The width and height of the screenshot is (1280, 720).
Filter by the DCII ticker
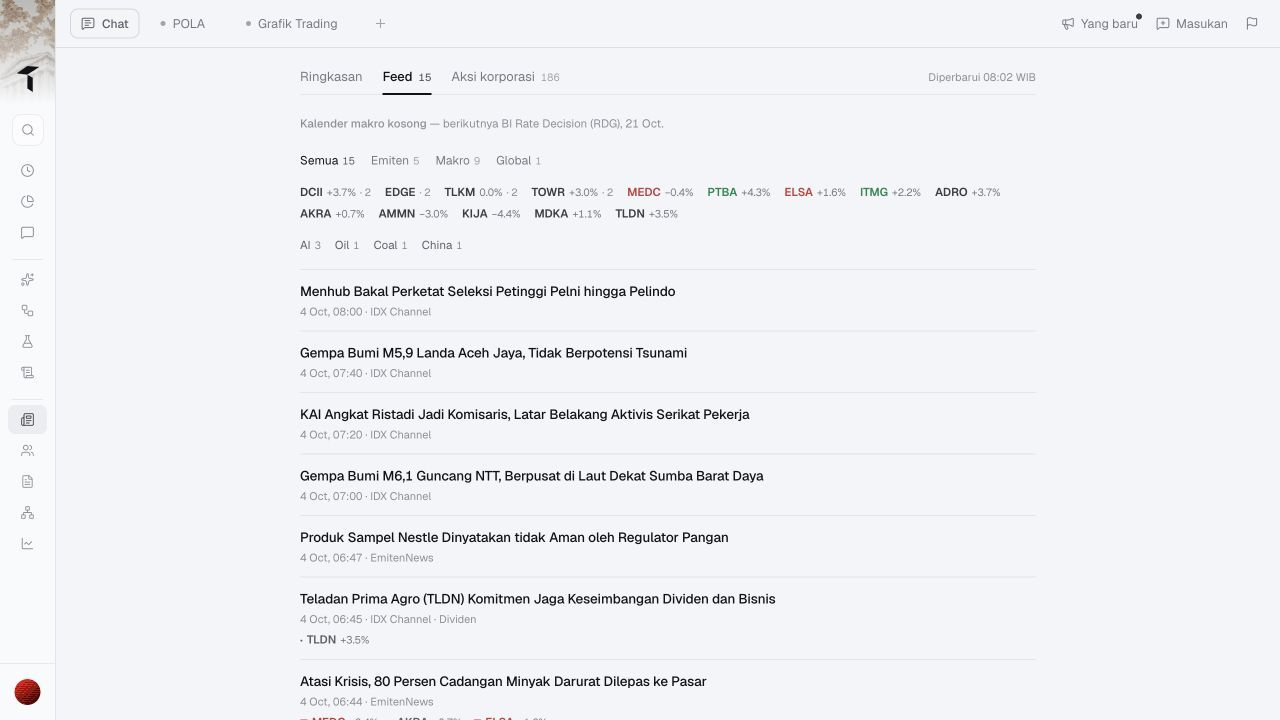point(335,192)
